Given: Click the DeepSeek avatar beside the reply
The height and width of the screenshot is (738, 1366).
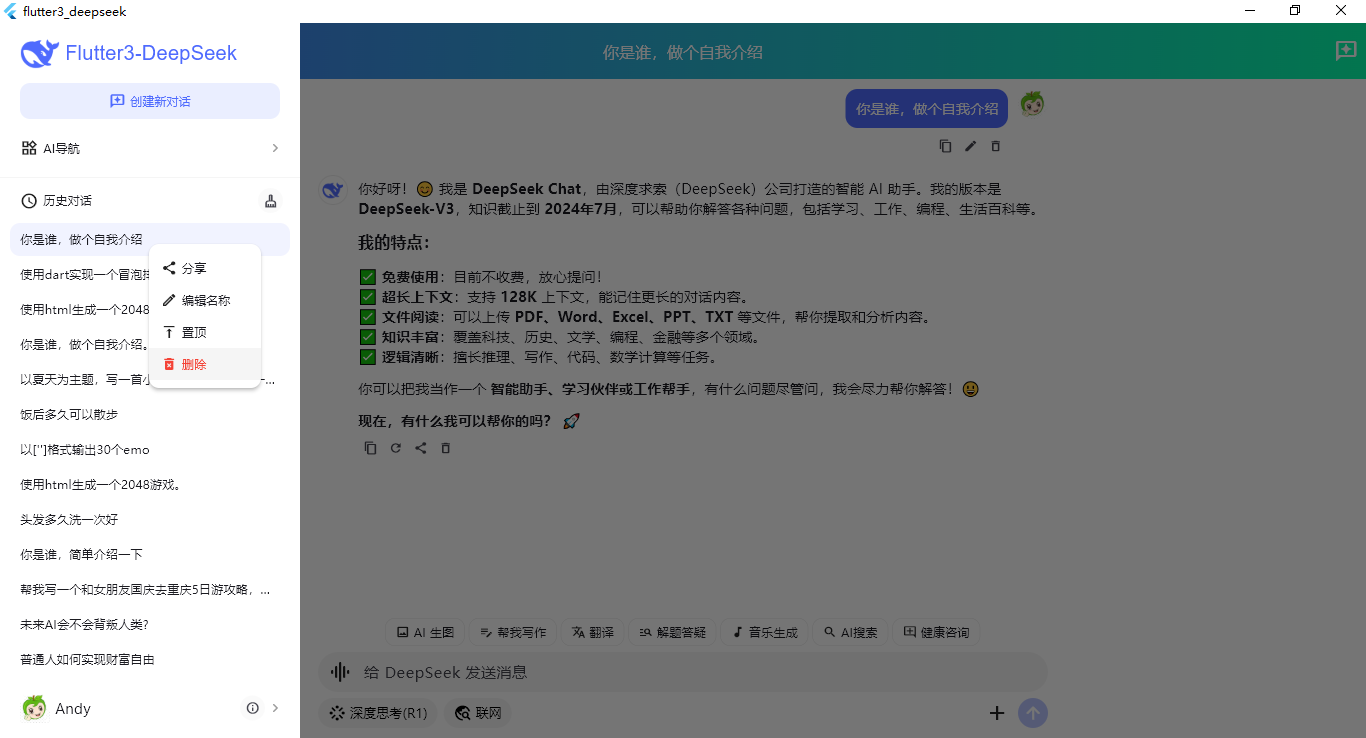Looking at the screenshot, I should 333,188.
